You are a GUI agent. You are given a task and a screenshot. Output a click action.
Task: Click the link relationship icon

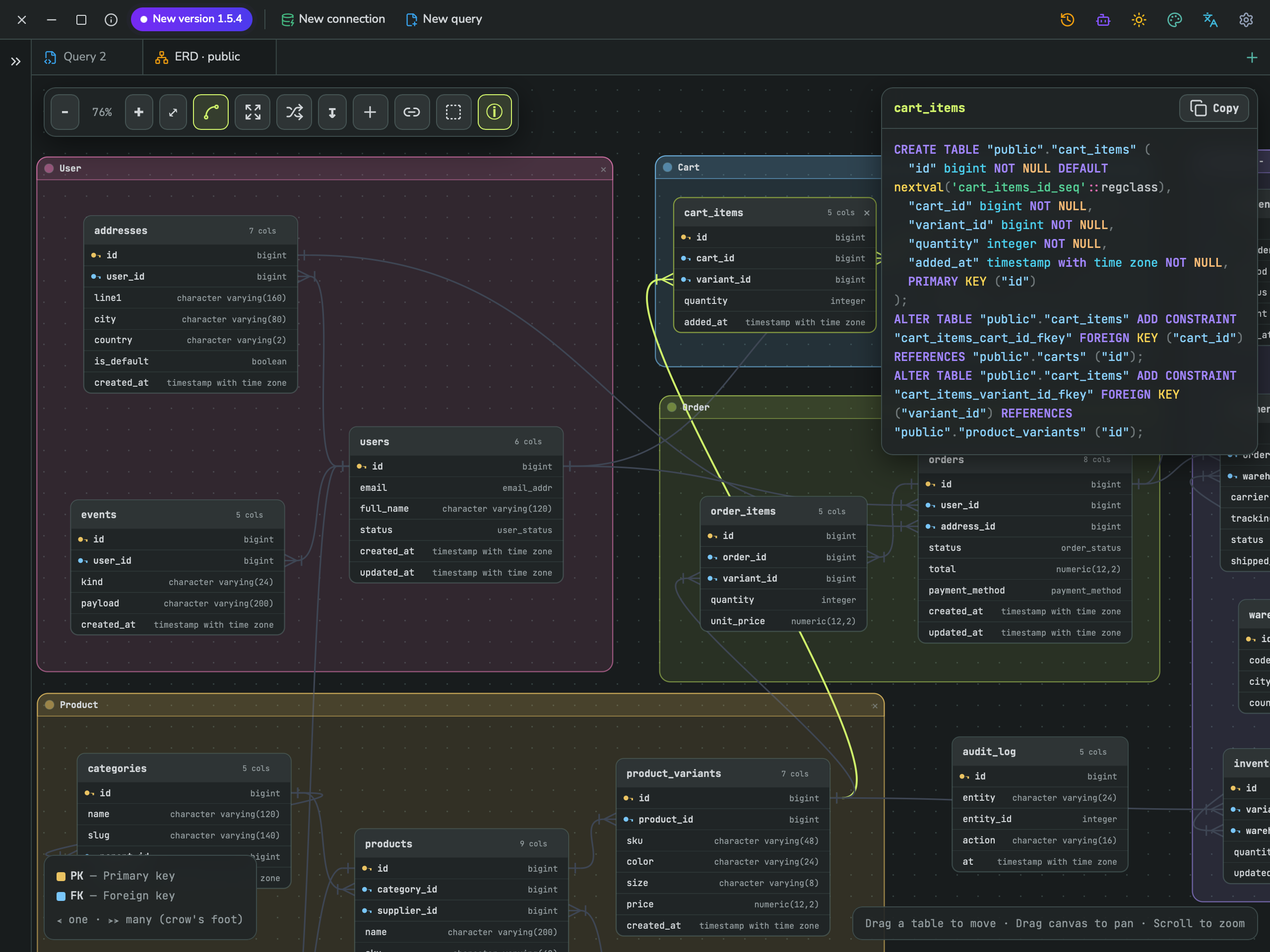click(412, 112)
